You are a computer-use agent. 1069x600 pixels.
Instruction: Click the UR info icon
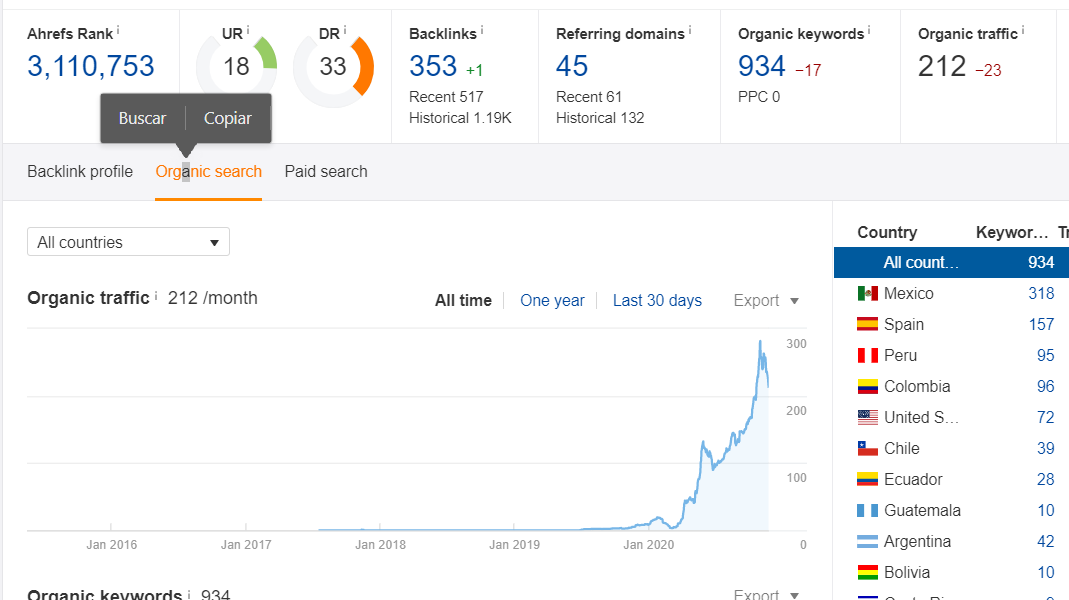point(247,30)
